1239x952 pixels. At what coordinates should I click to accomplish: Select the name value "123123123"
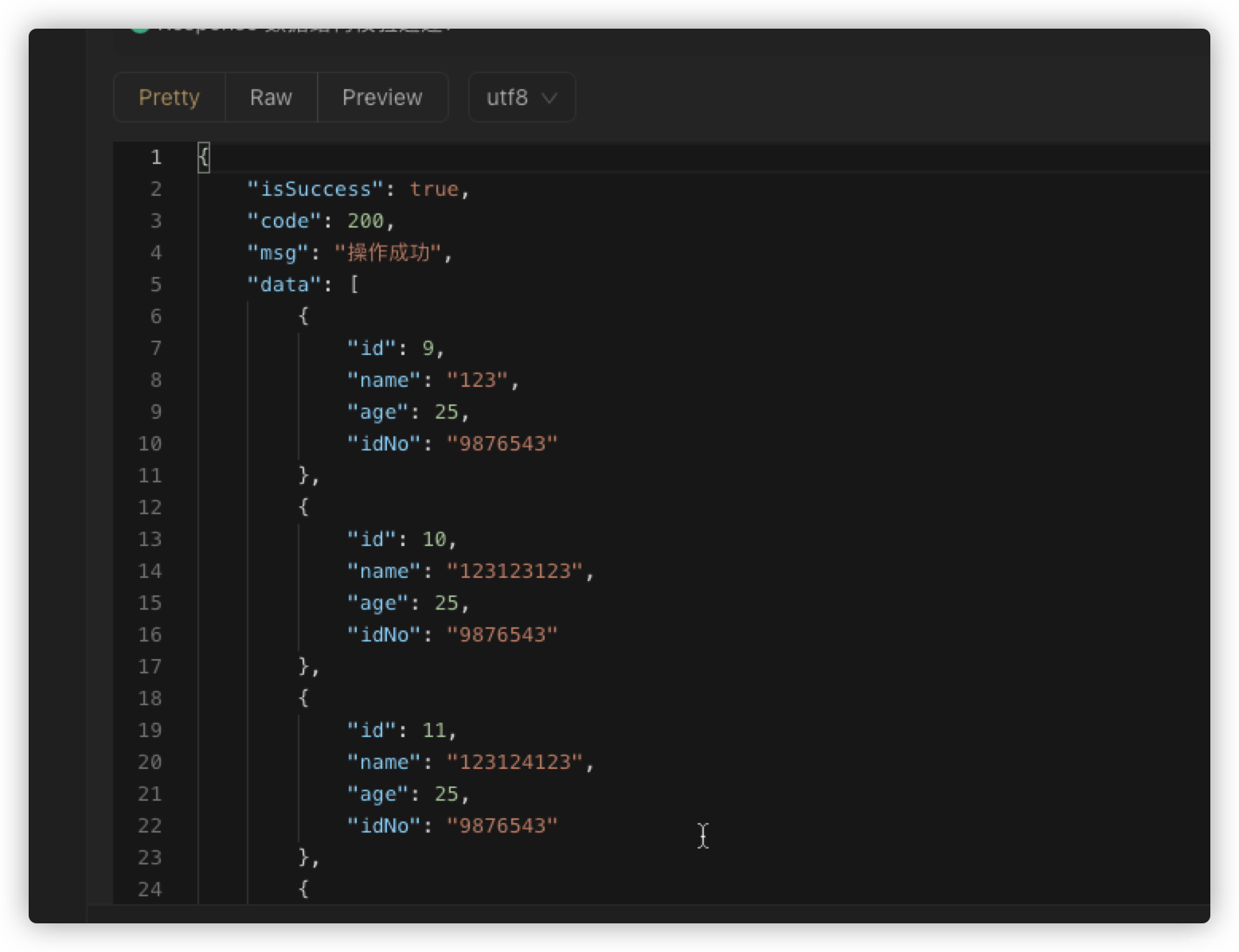pyautogui.click(x=515, y=572)
